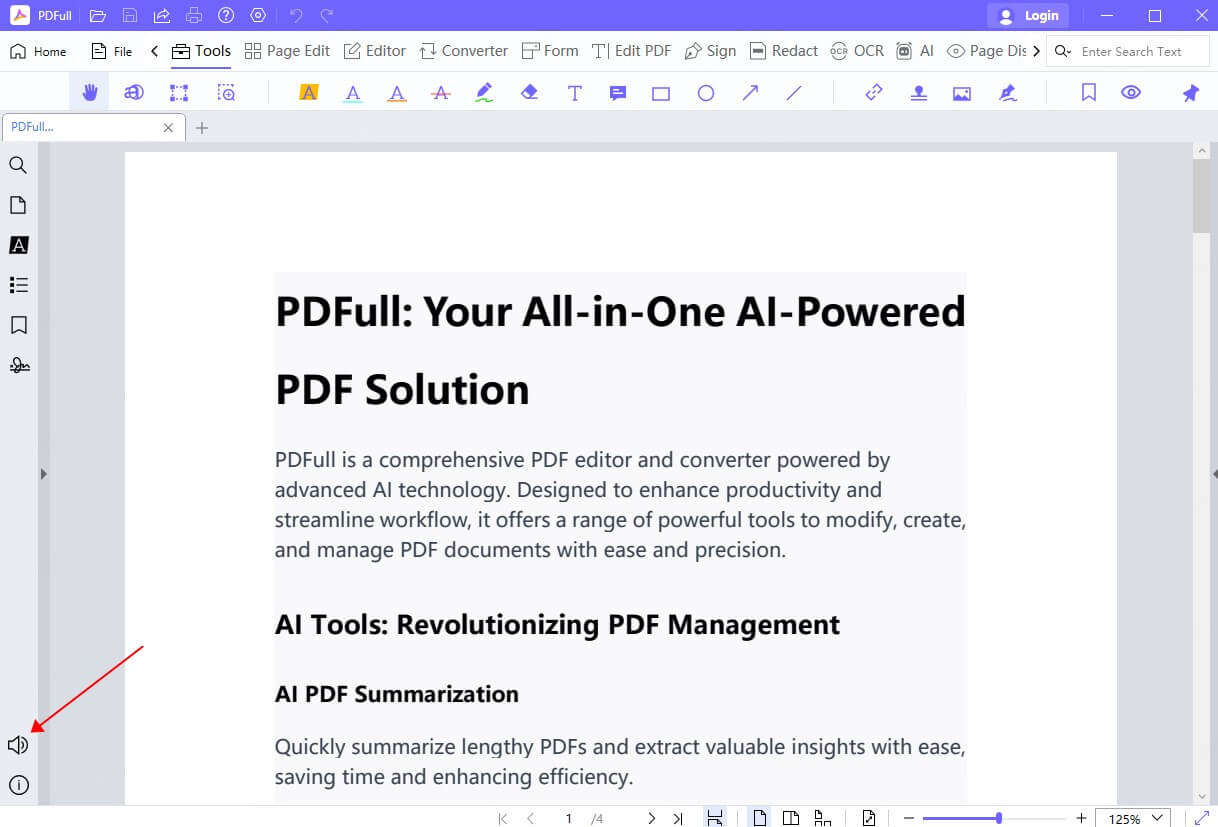Open the 125% zoom level dropdown
Screen dimensions: 1218x827
(1133, 818)
